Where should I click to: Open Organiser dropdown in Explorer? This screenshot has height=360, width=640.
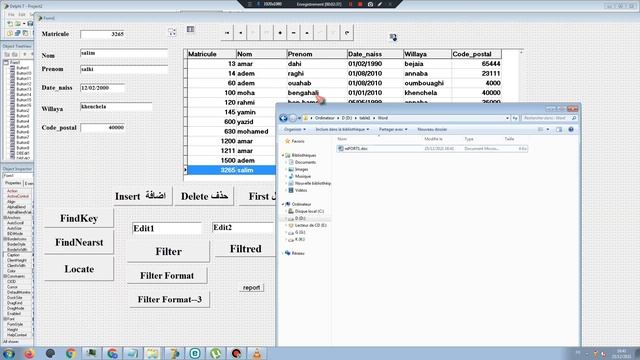click(x=295, y=129)
